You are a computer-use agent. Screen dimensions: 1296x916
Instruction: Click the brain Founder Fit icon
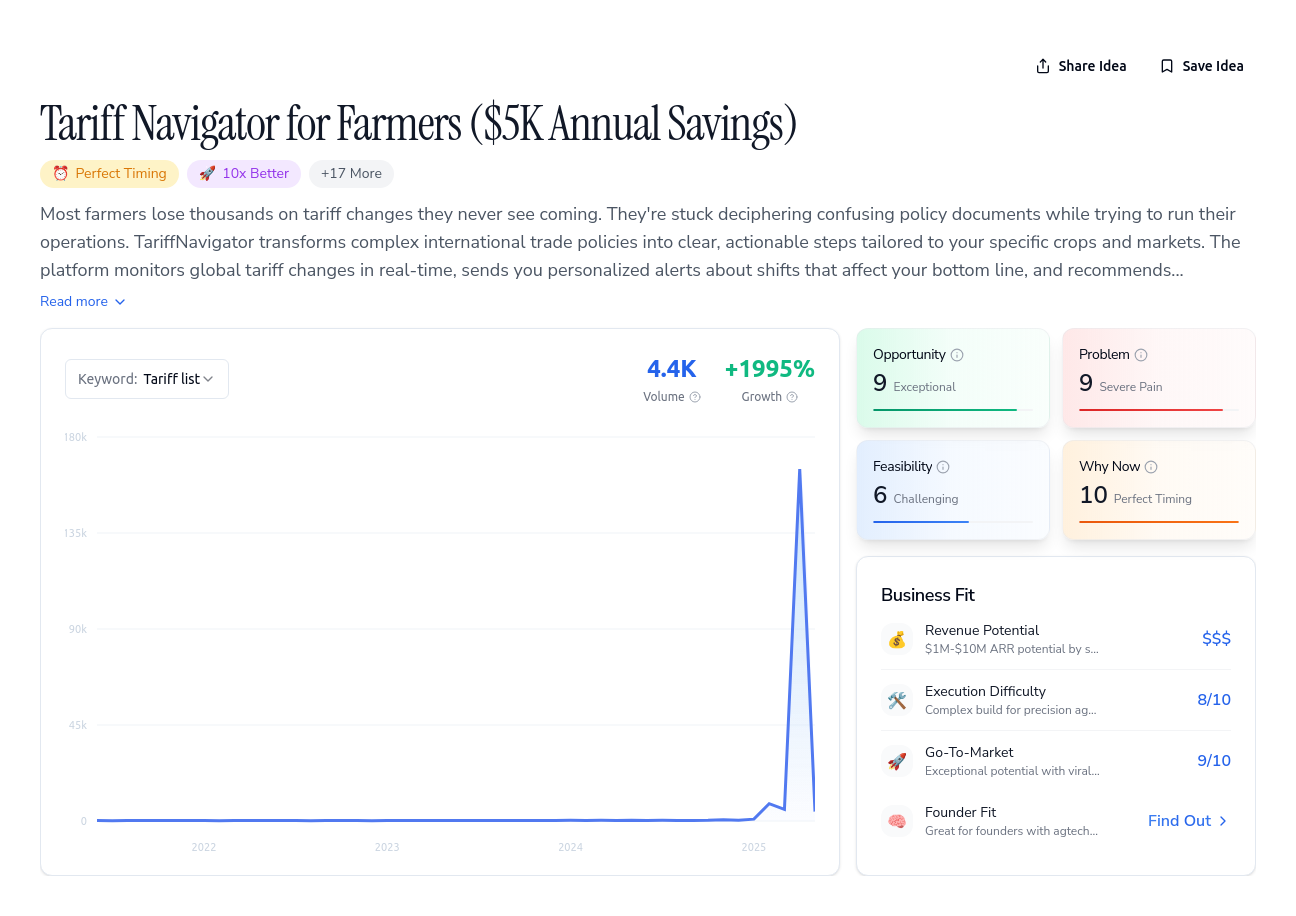[x=897, y=821]
